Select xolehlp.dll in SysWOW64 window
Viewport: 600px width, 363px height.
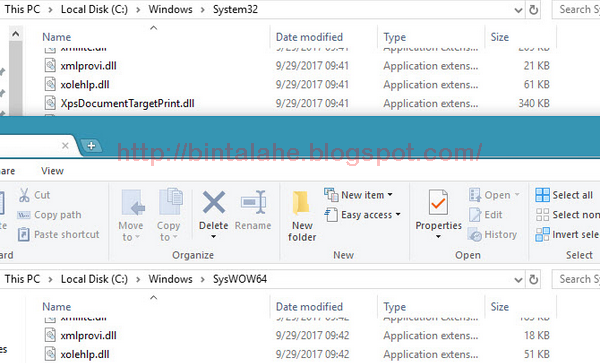(85, 354)
